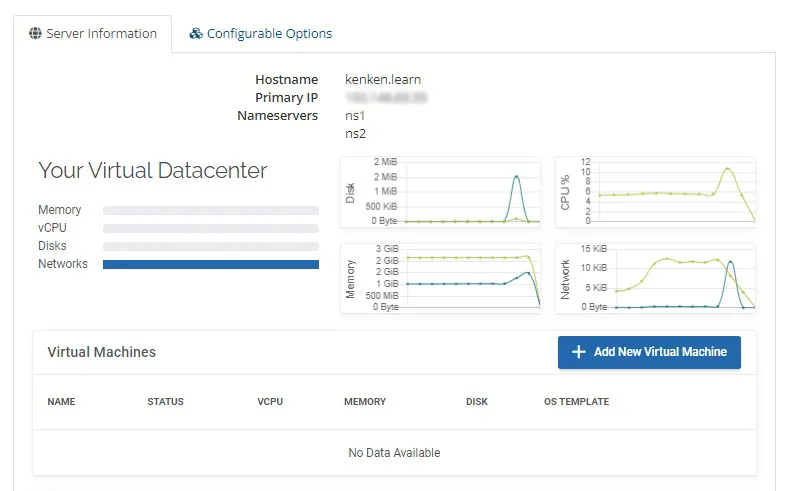This screenshot has width=792, height=491.
Task: Sort table by OS TEMPLATE column header
Action: click(x=576, y=402)
